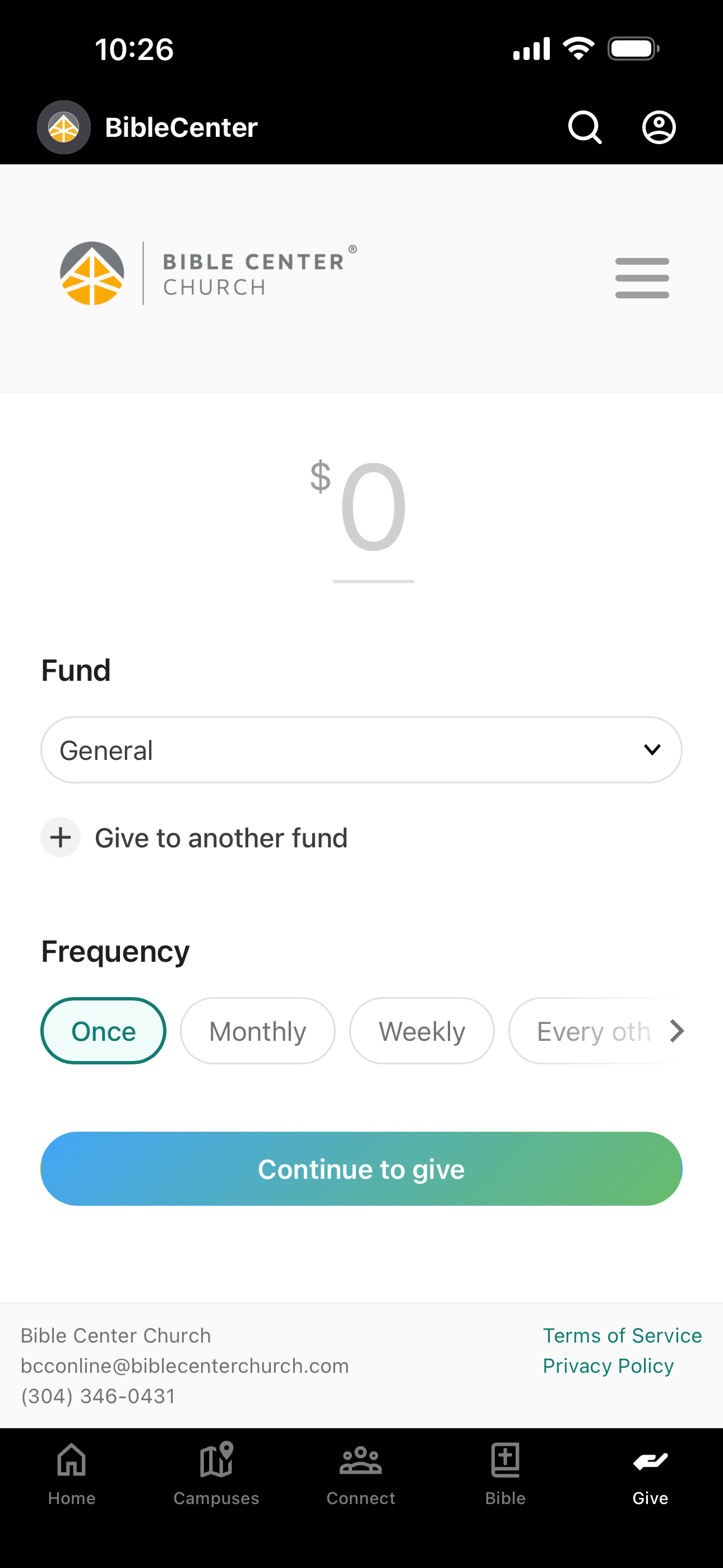723x1568 pixels.
Task: Open the user profile icon
Action: coord(659,127)
